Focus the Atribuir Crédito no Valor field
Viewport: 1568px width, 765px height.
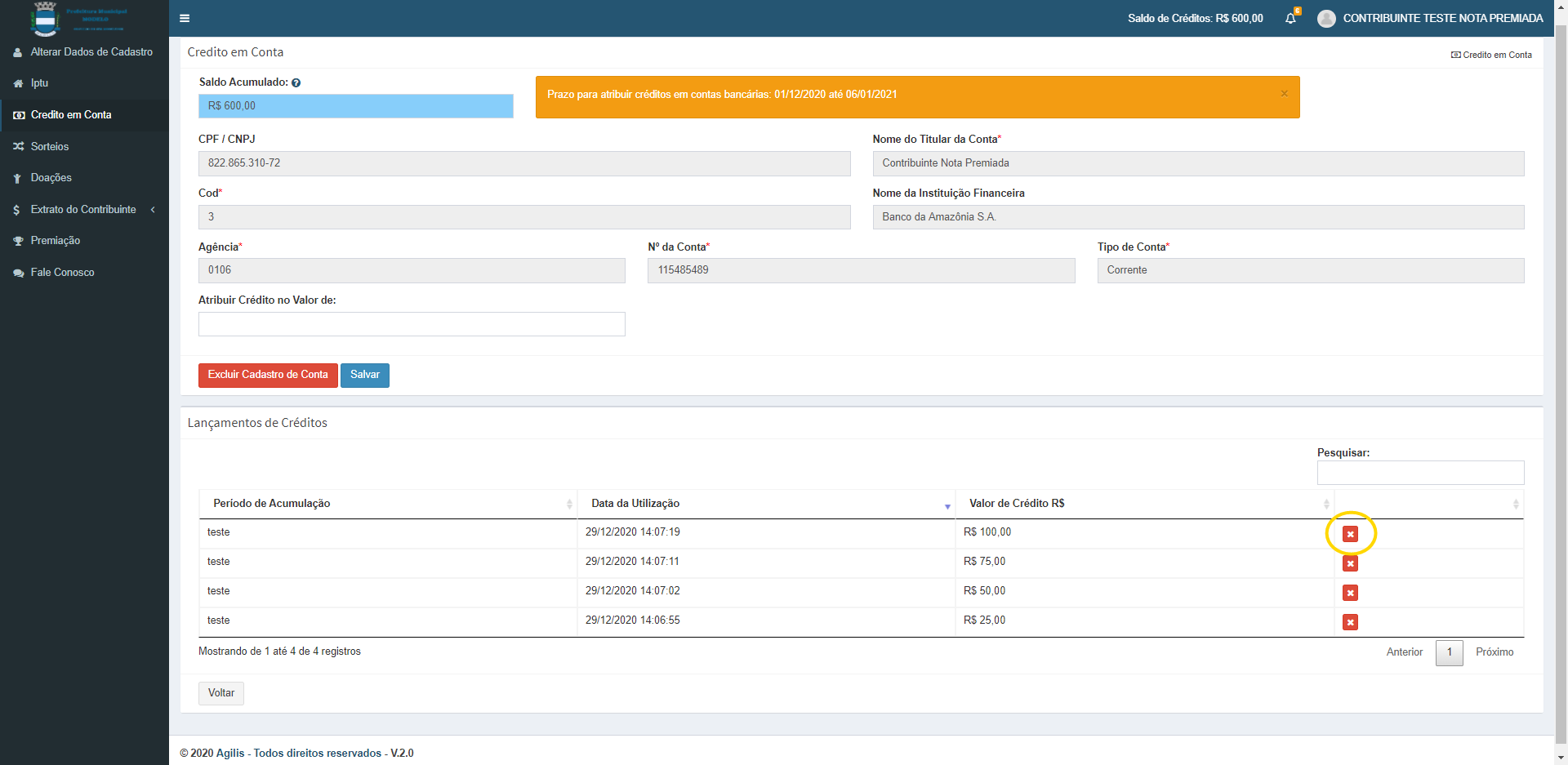[x=412, y=324]
